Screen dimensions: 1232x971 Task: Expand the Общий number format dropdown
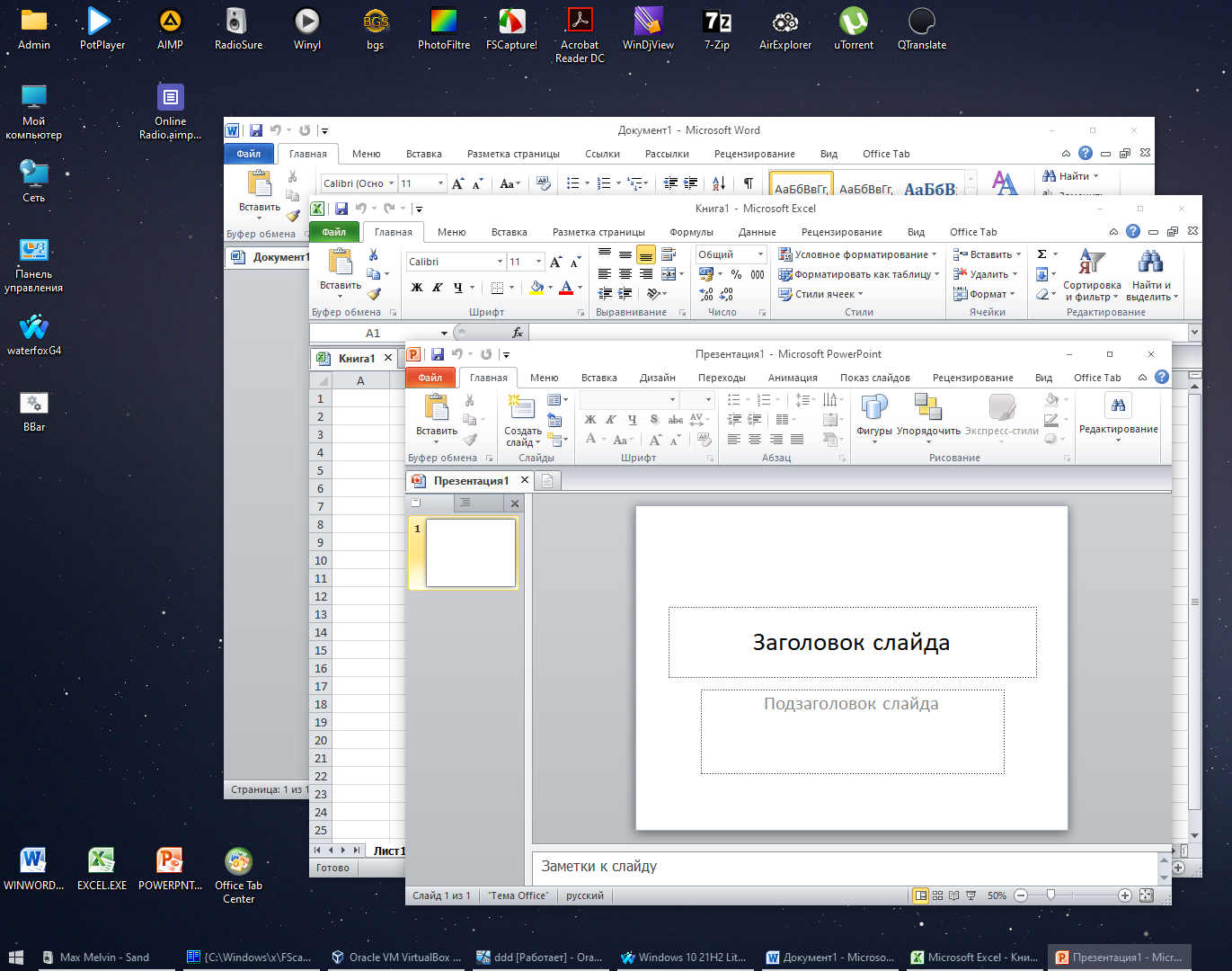(x=760, y=254)
